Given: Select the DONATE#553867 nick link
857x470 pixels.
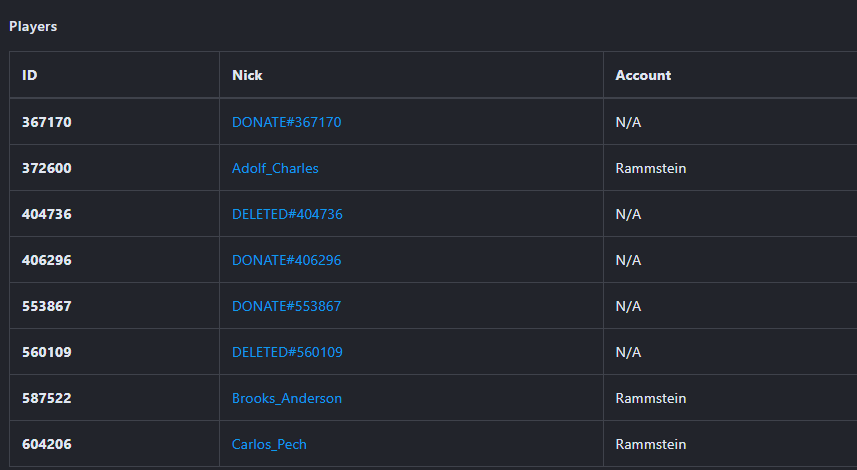Looking at the screenshot, I should [x=286, y=306].
